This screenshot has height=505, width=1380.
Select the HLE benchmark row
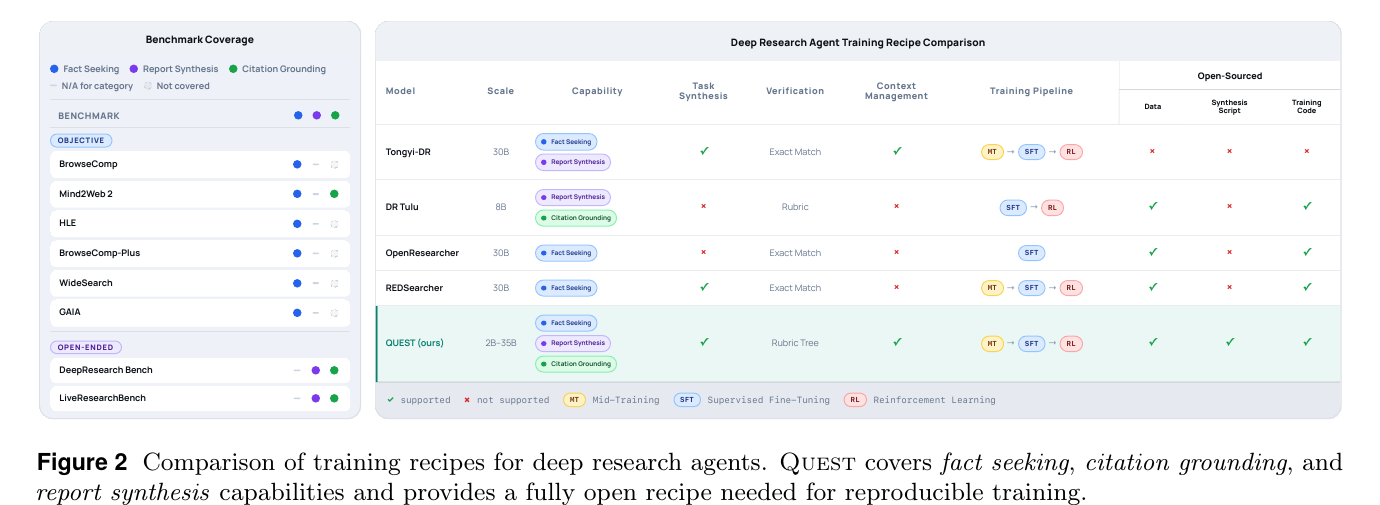coord(200,223)
